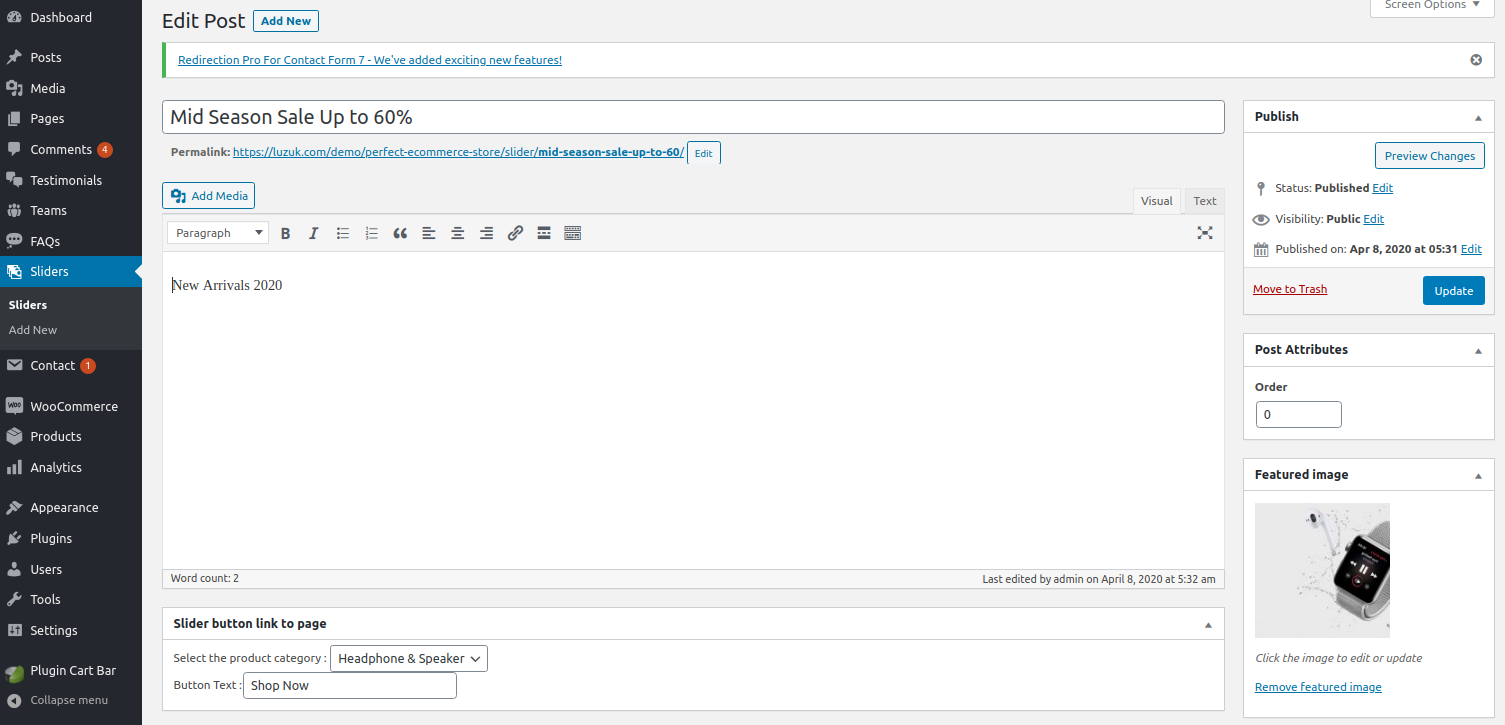Click the Order number field
The height and width of the screenshot is (725, 1505).
point(1298,414)
